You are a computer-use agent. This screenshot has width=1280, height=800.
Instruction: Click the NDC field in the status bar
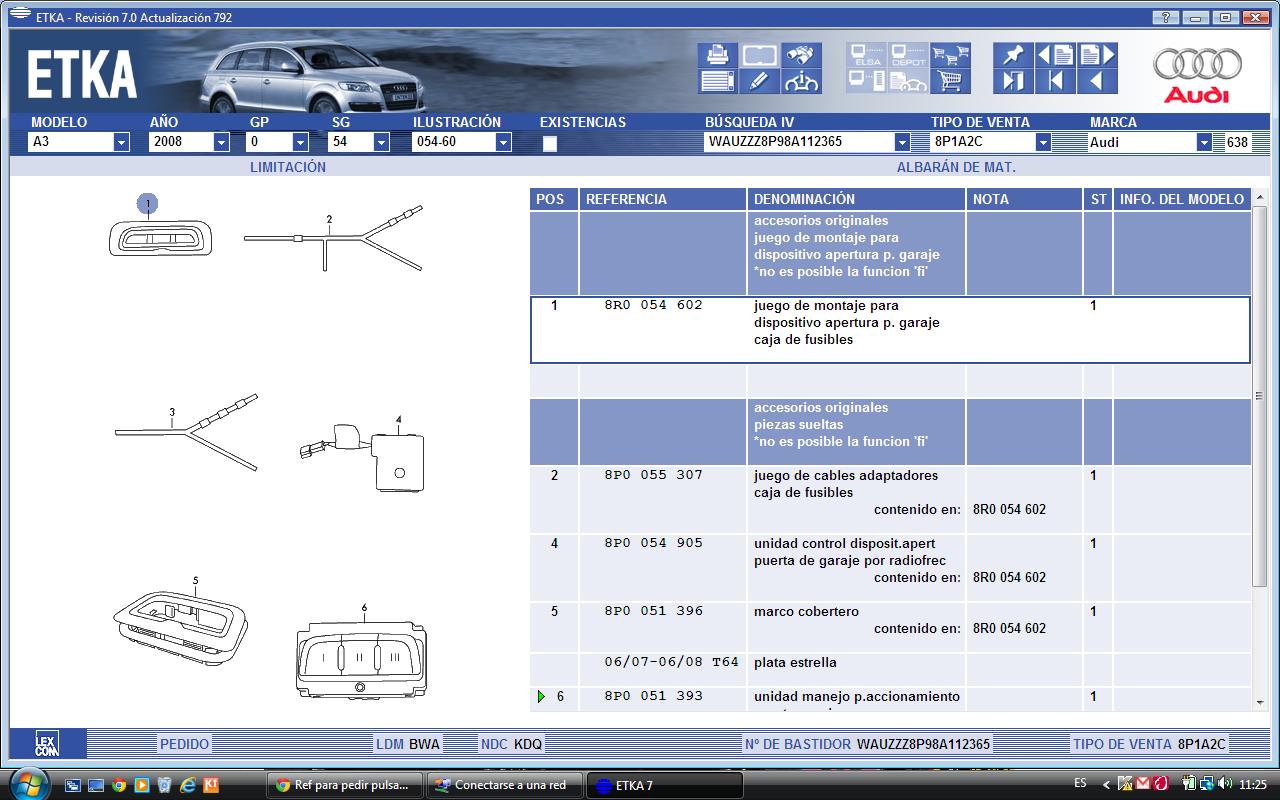point(512,744)
